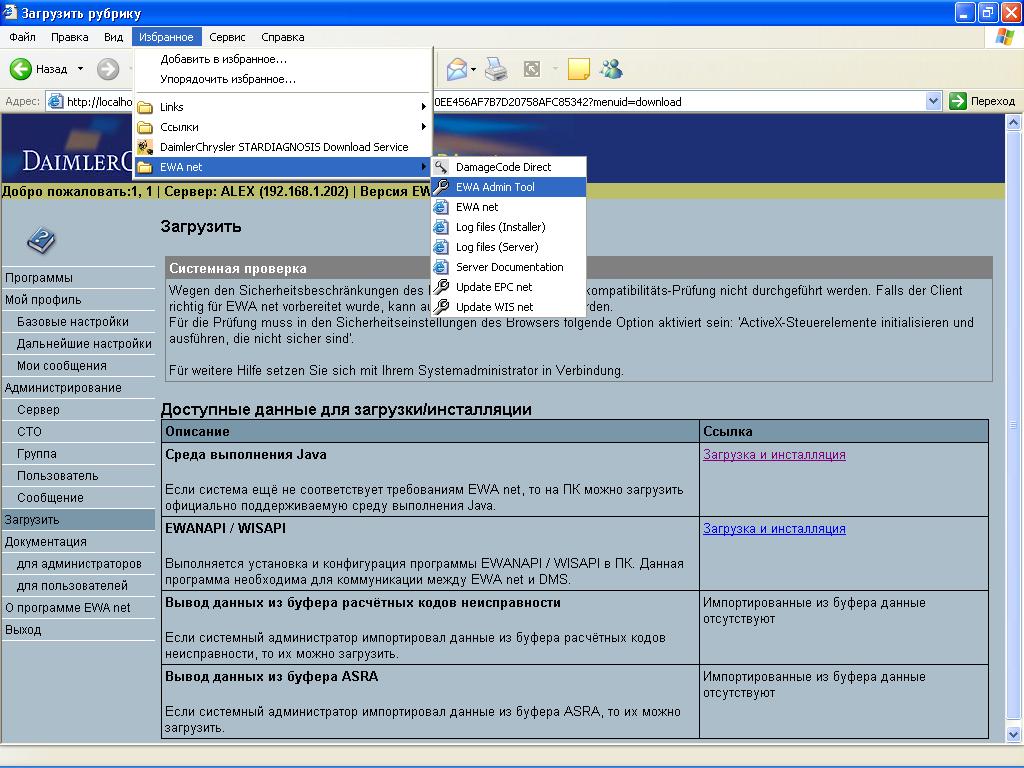Open the Правка menu
This screenshot has height=768, width=1024.
69,37
